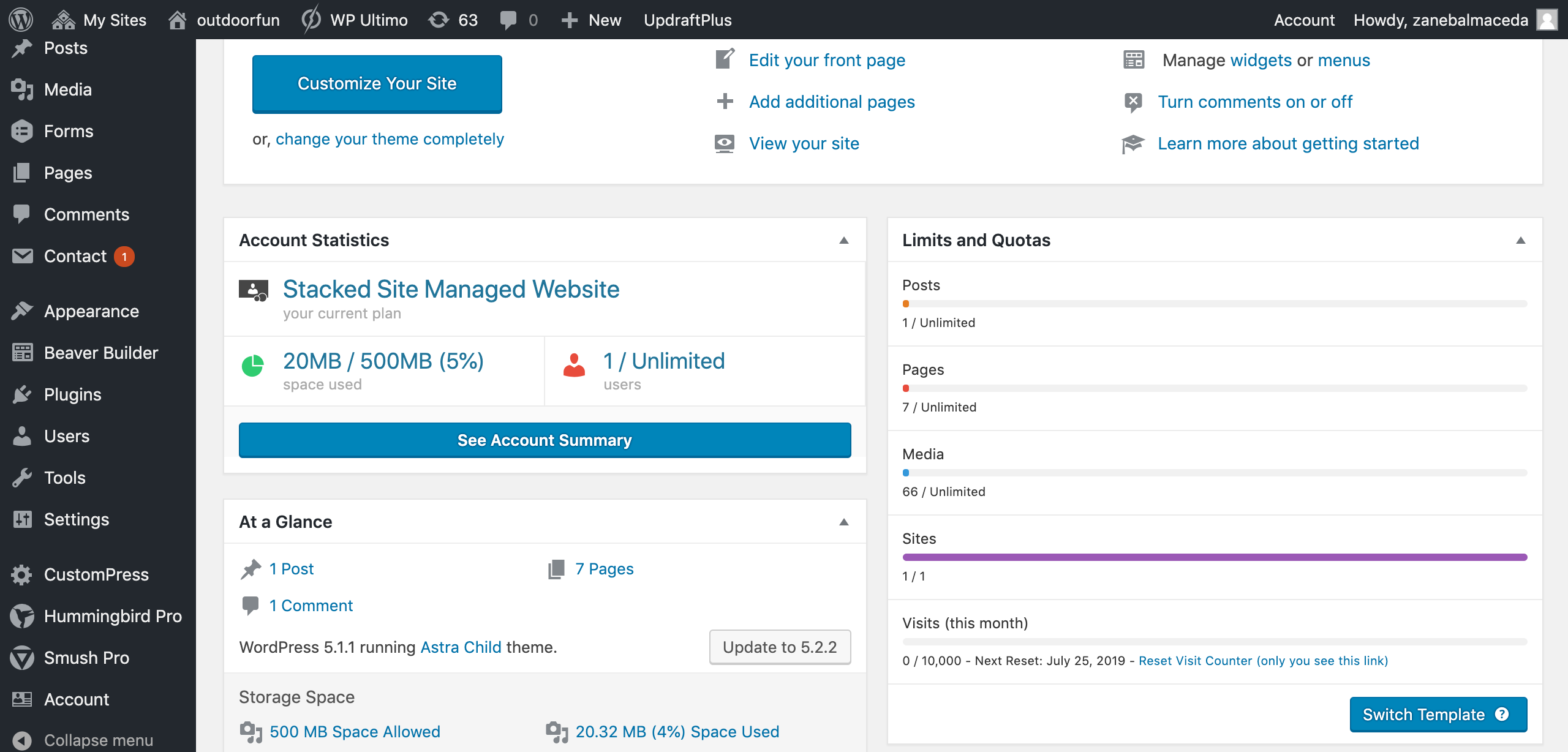This screenshot has height=752, width=1568.
Task: Click the help icon on Switch Template
Action: click(1502, 714)
